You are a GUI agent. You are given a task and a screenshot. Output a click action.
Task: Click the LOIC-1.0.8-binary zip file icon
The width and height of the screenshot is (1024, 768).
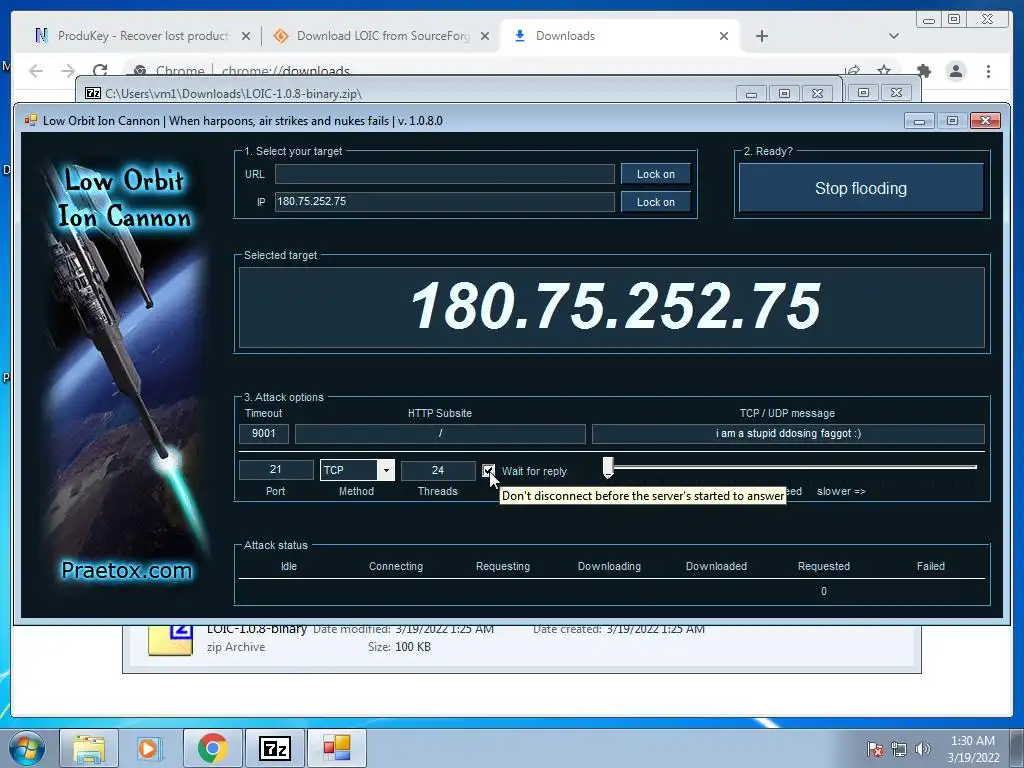pos(170,640)
